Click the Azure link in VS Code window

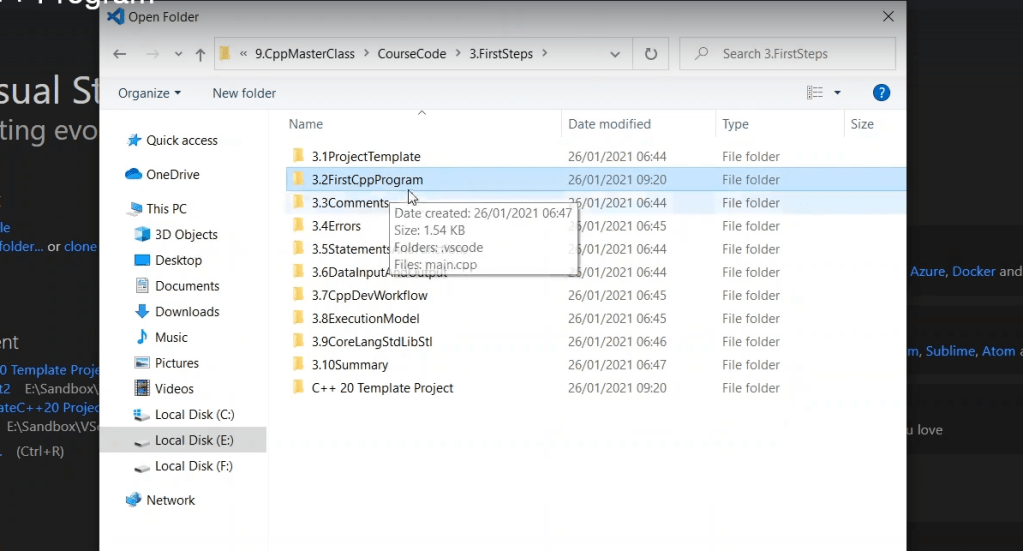pyautogui.click(x=927, y=271)
